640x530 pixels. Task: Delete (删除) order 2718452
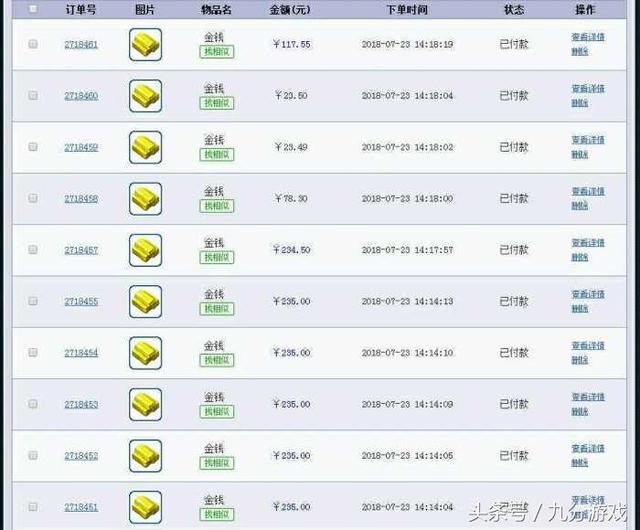tap(580, 463)
